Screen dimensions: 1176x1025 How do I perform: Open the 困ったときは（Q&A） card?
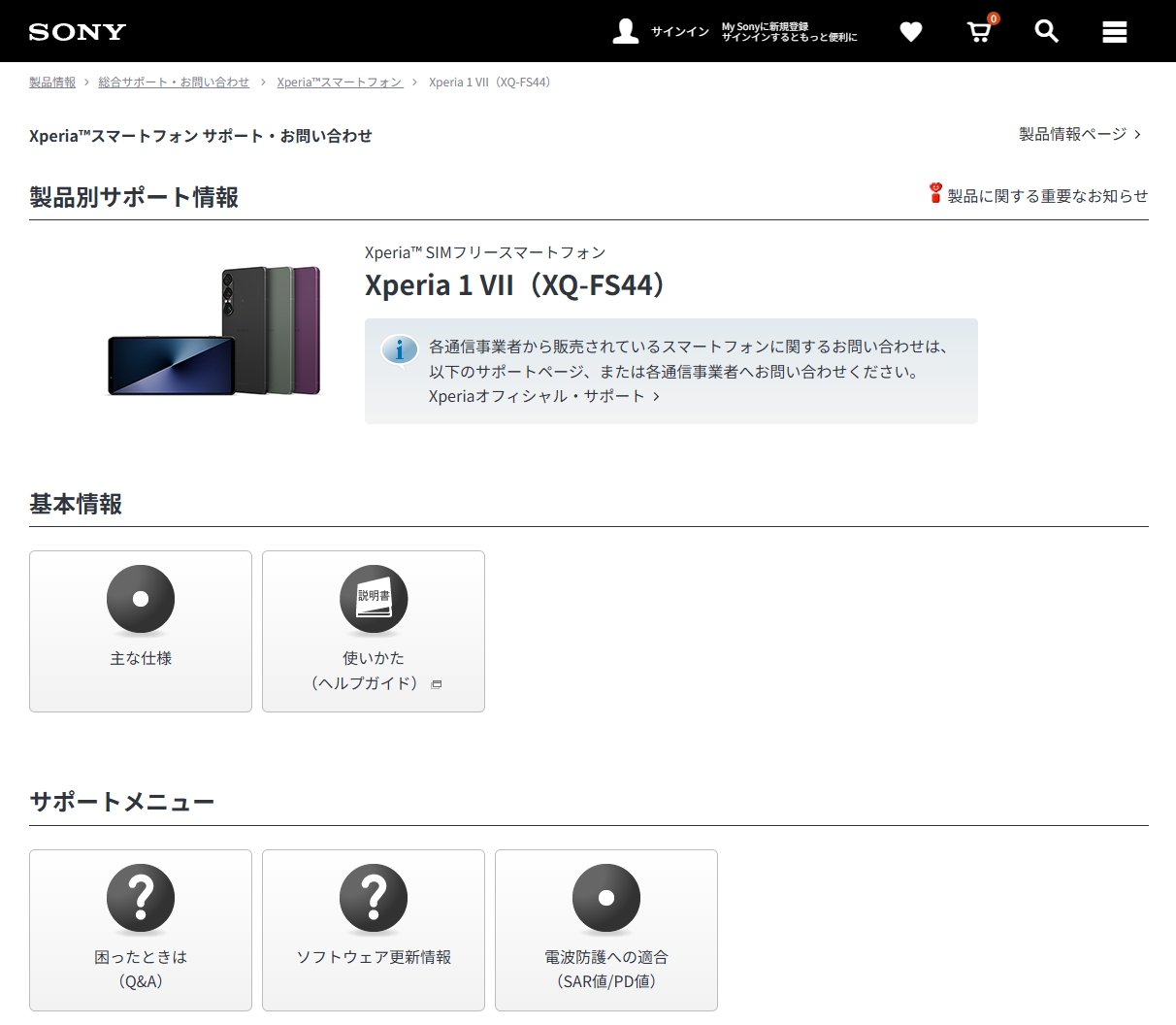(x=141, y=931)
